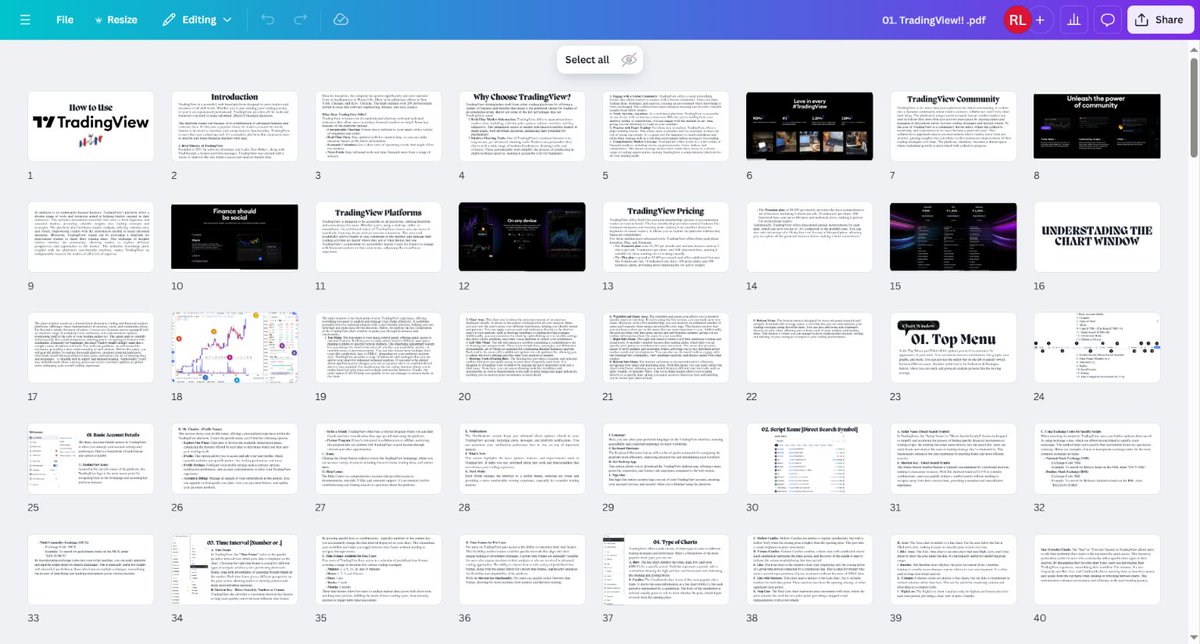This screenshot has height=644, width=1200.
Task: Select page 4 Why Choose TradingView thumbnail
Action: [x=521, y=126]
